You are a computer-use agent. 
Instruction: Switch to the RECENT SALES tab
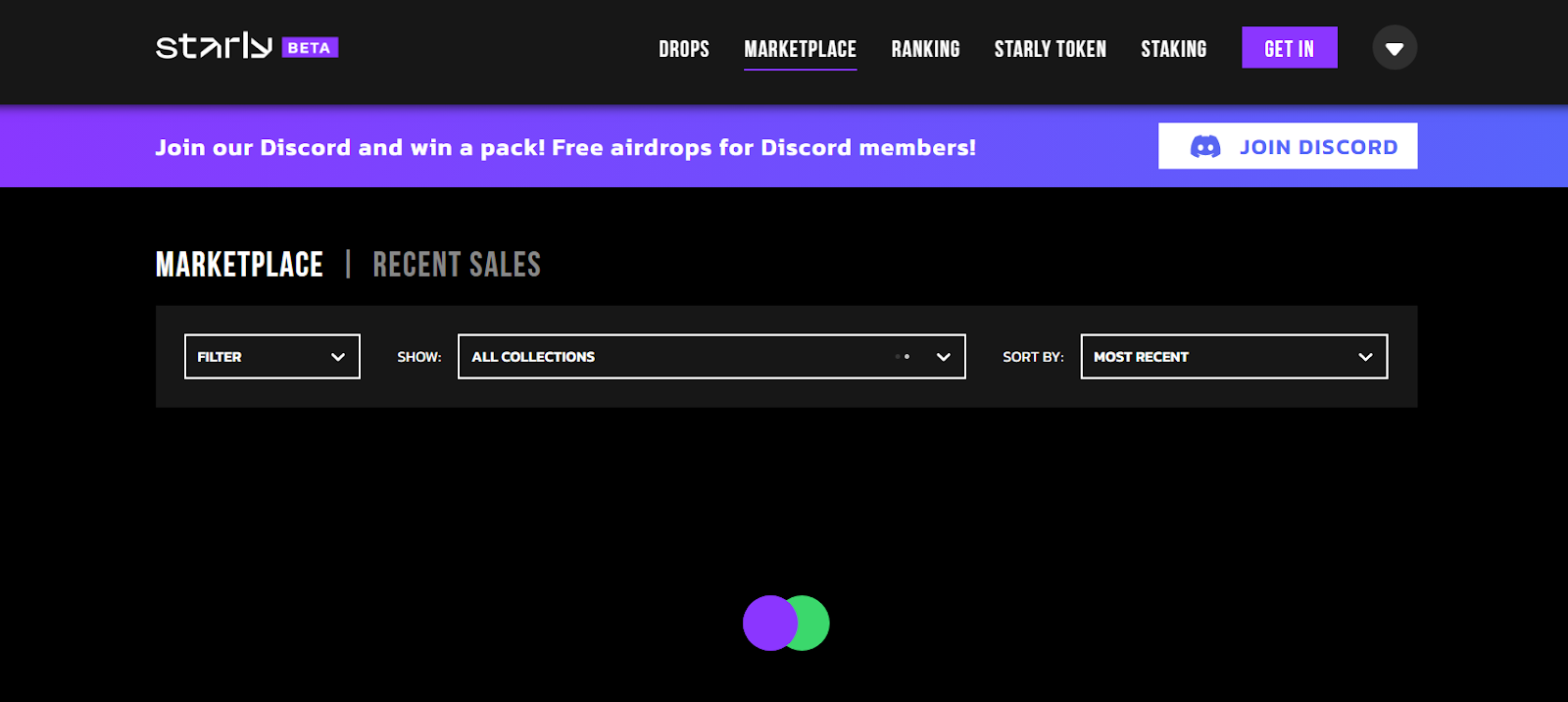click(457, 265)
